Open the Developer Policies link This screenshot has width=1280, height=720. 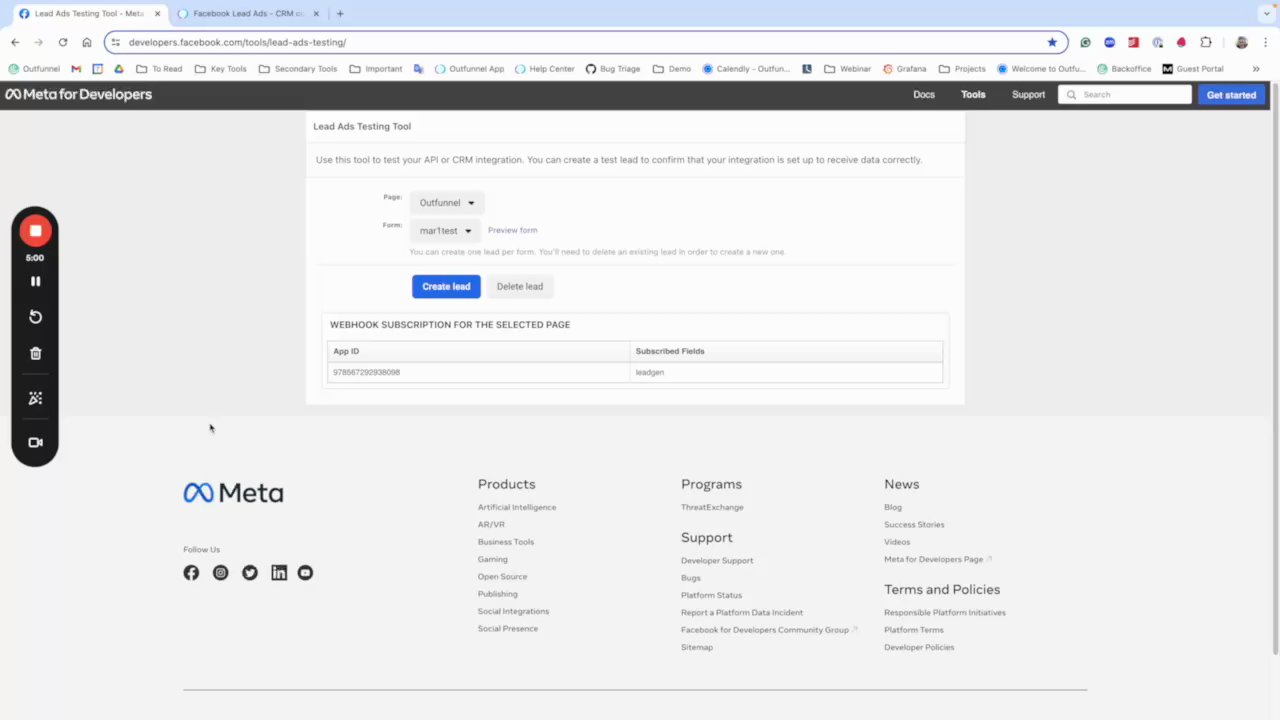tap(919, 647)
